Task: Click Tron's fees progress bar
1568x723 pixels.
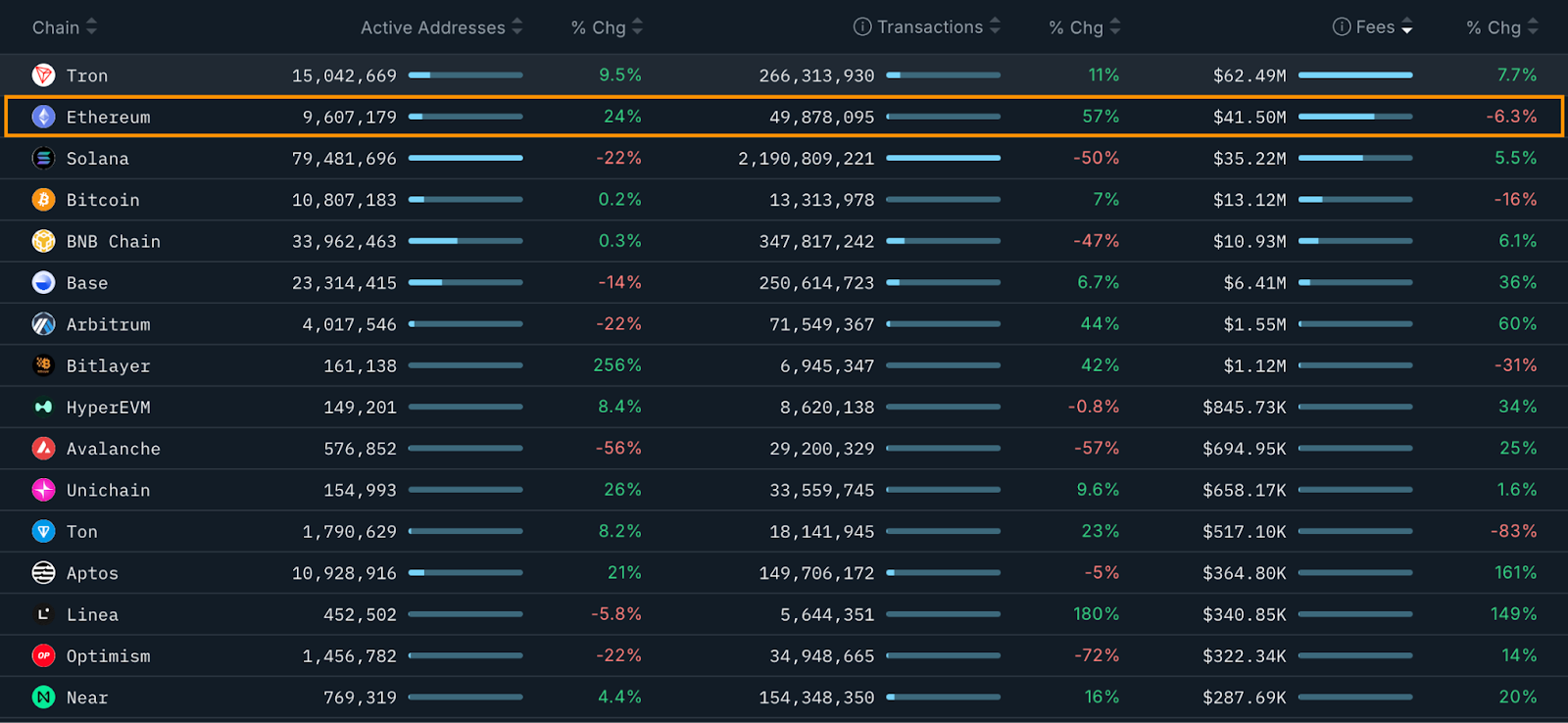Action: [1355, 75]
